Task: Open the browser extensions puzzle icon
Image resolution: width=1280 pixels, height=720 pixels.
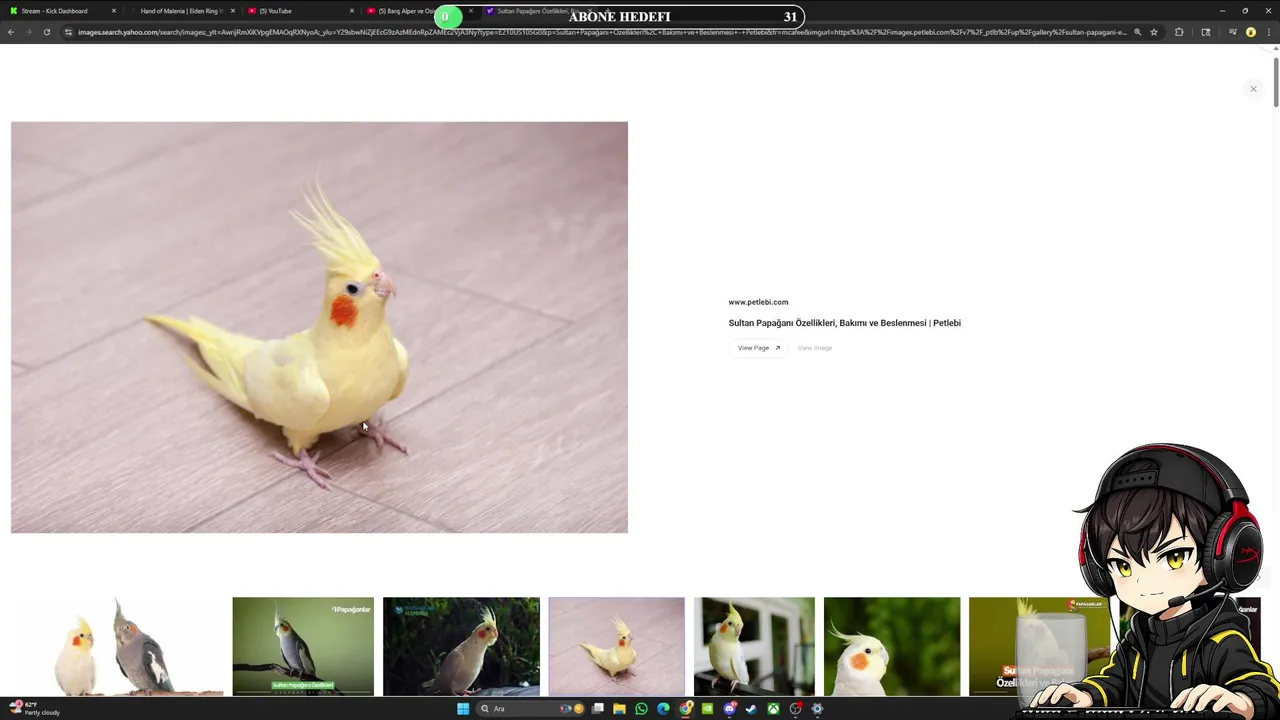Action: click(x=1179, y=32)
